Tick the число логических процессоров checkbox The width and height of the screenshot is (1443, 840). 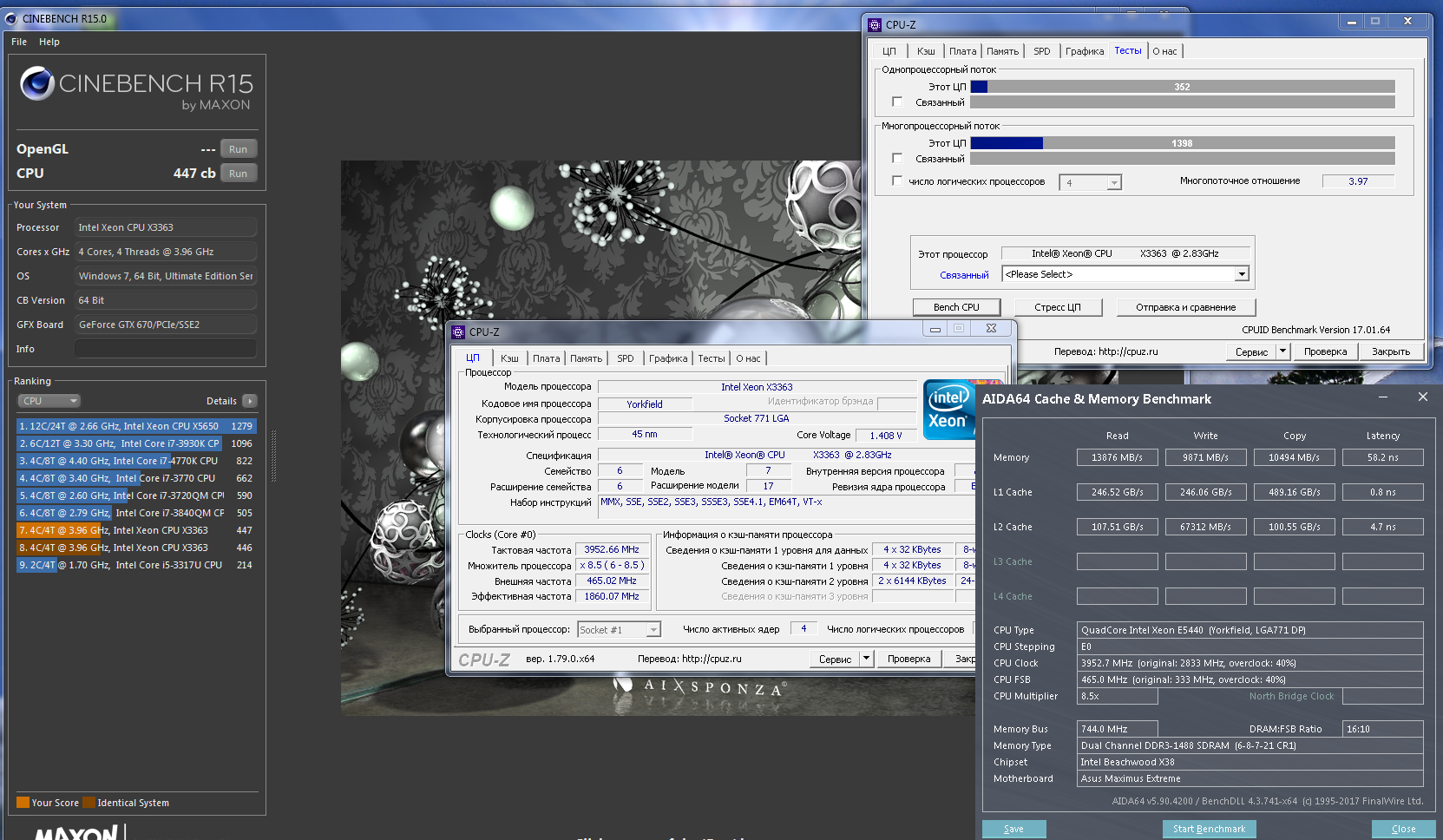(897, 181)
